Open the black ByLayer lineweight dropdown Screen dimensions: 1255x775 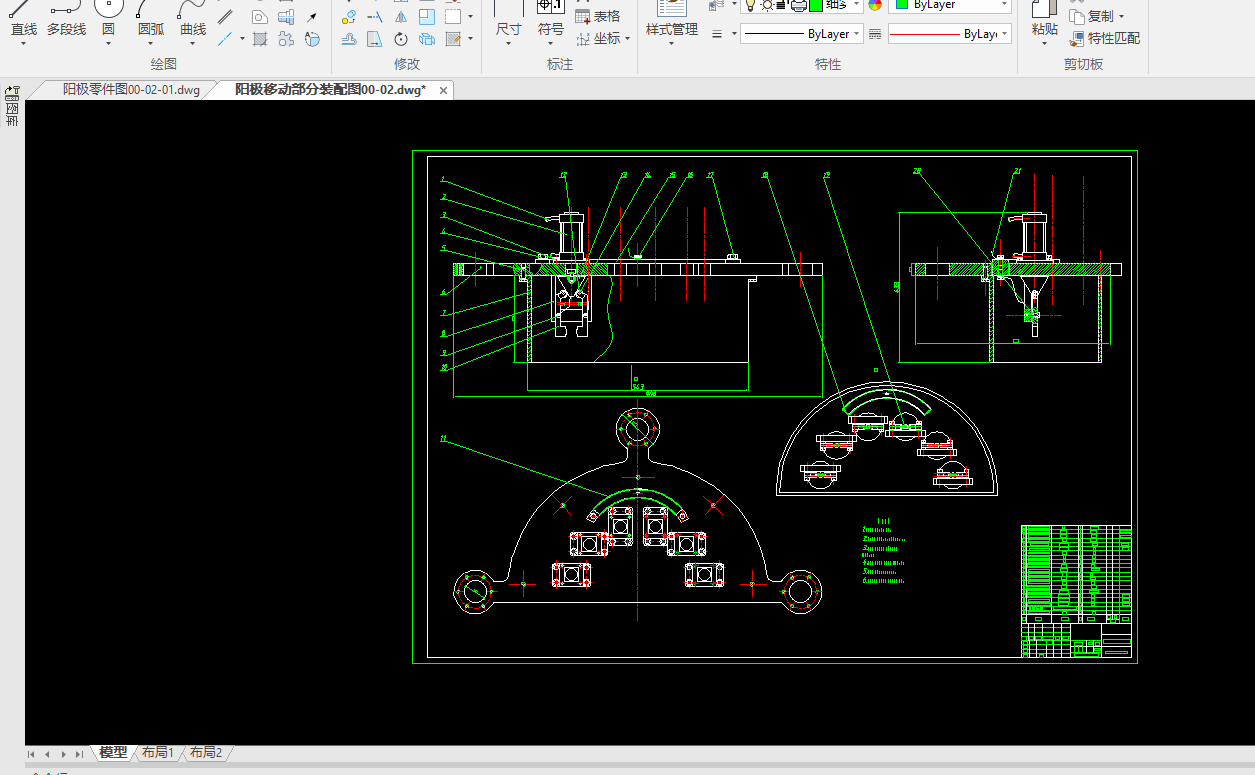[x=801, y=34]
